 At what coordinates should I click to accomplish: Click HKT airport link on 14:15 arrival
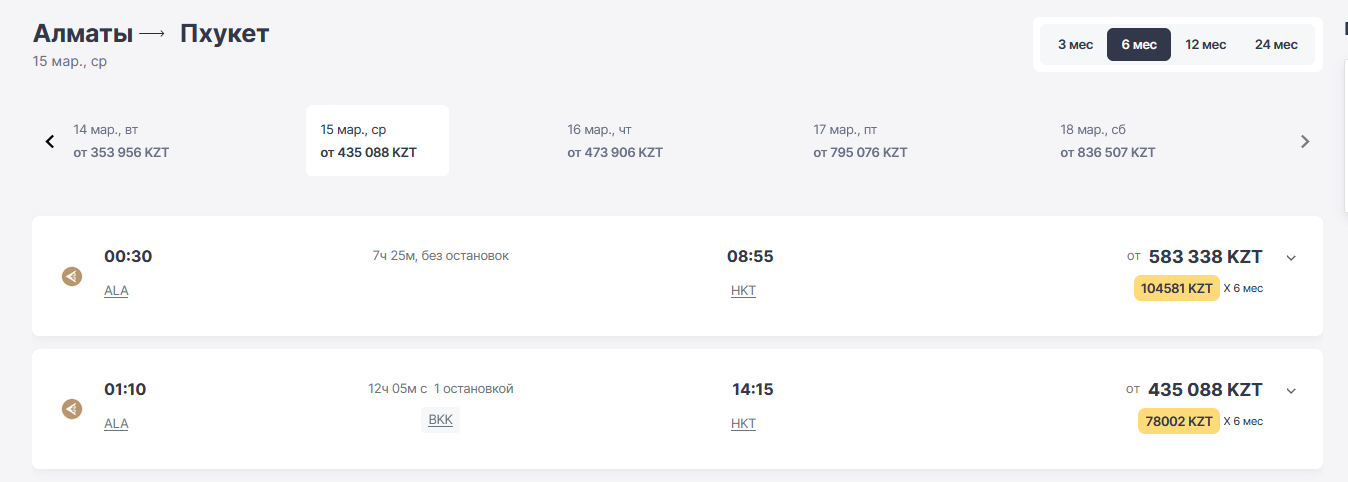(743, 424)
